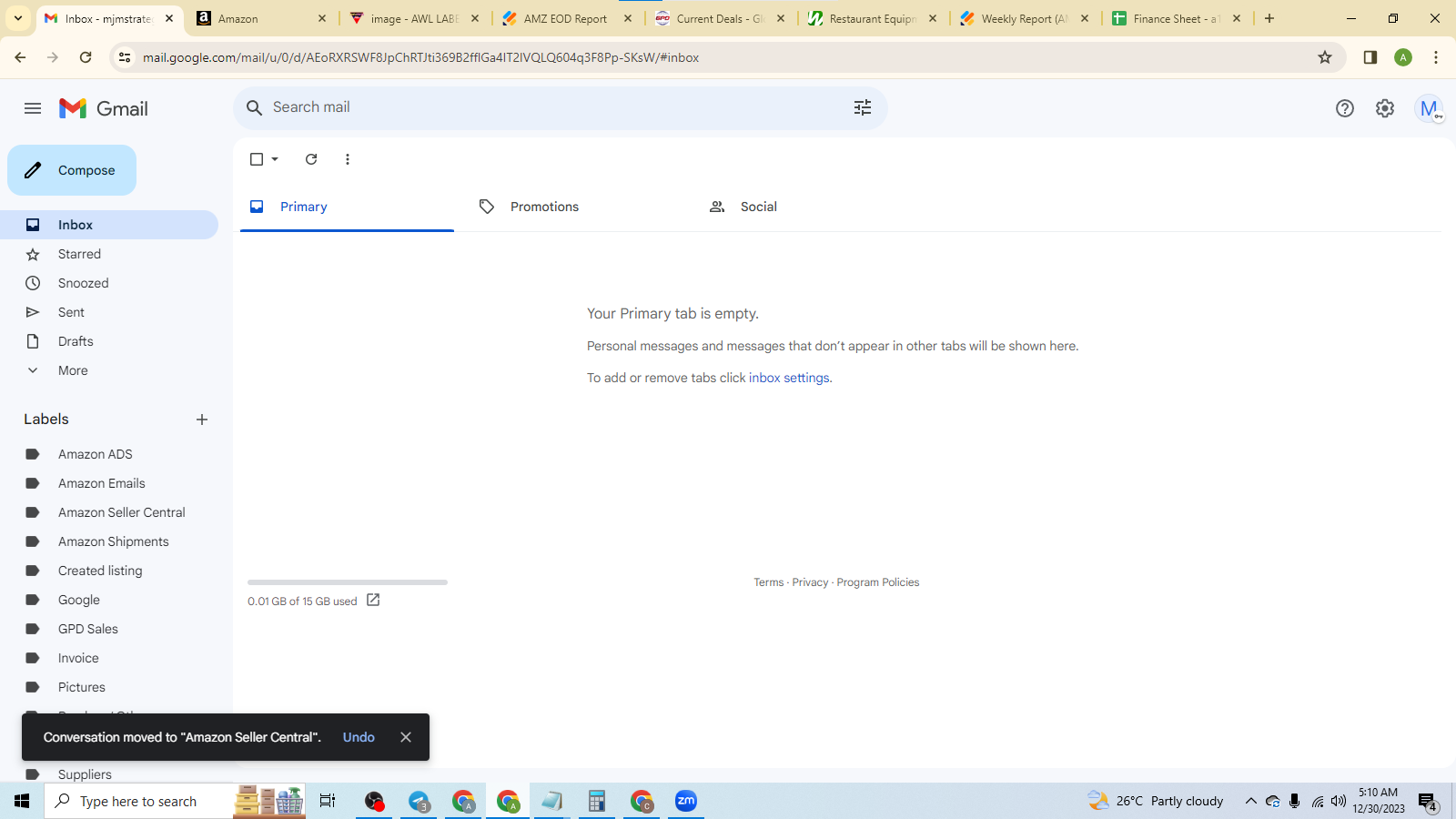This screenshot has width=1456, height=819.
Task: Show search options filter icon
Action: click(x=863, y=107)
